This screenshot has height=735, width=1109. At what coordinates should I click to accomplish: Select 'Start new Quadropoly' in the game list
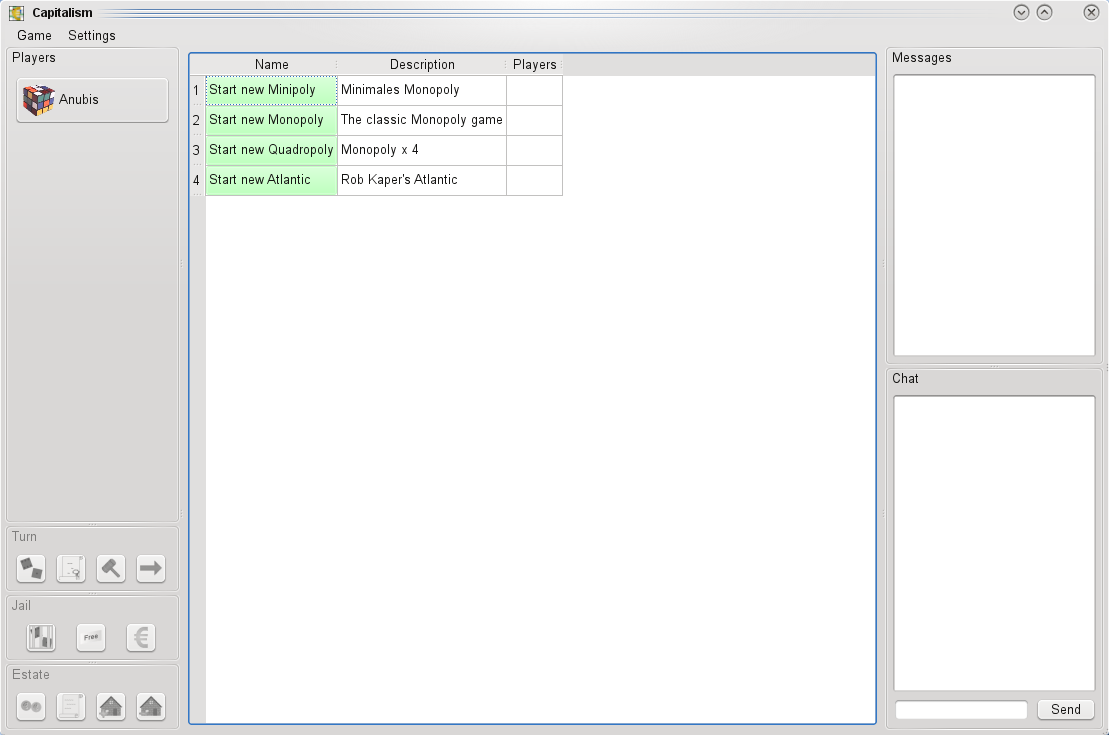point(272,150)
